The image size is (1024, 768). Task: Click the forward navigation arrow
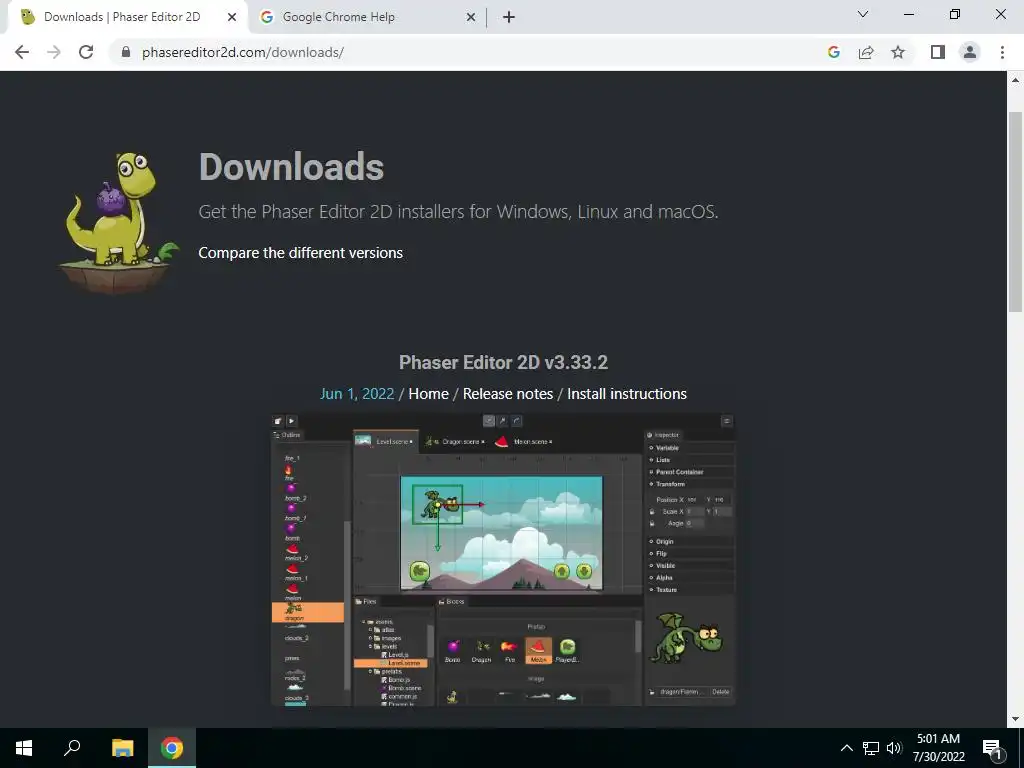coord(54,52)
